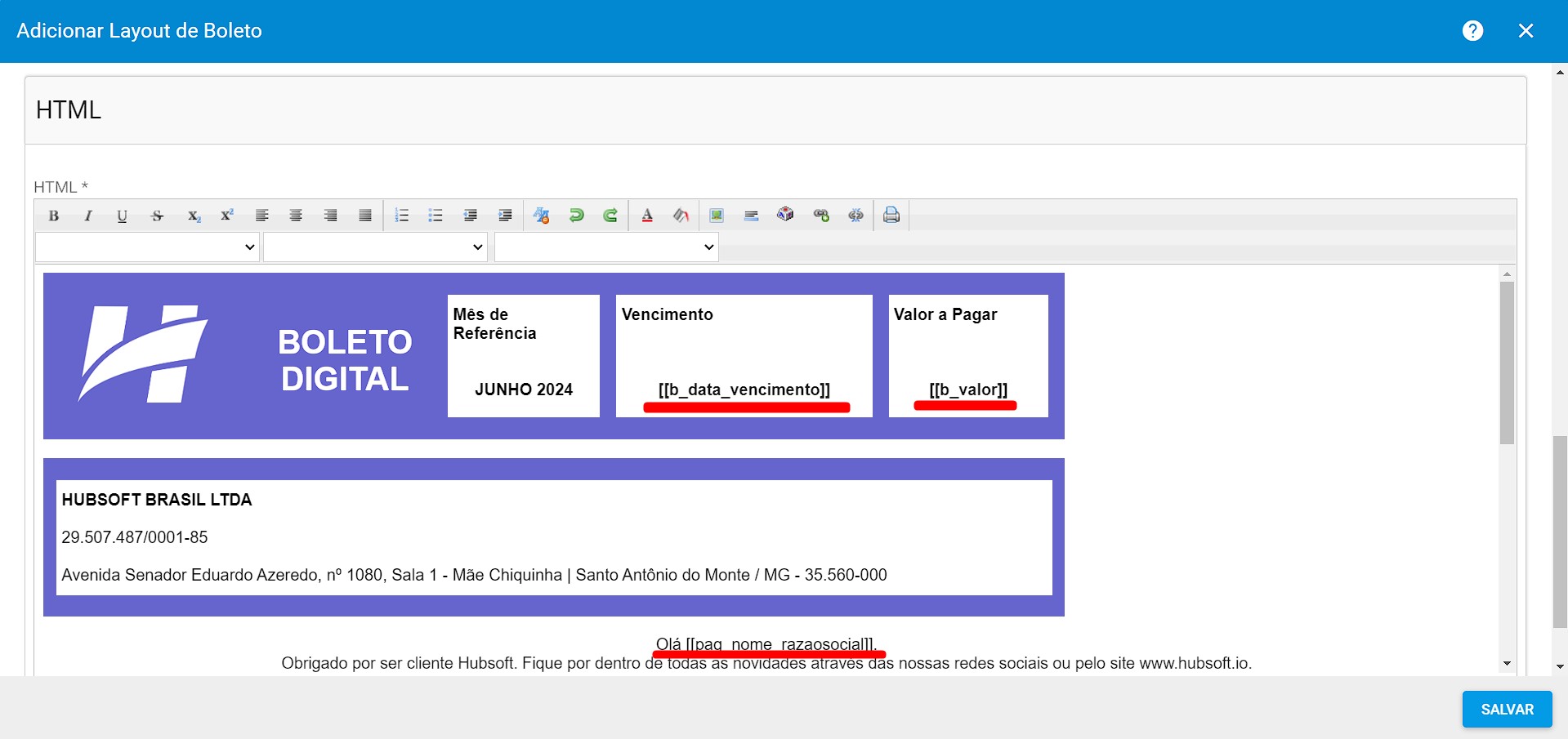Open the highlight background color tool
Screen dimensions: 1568x739
click(x=681, y=216)
